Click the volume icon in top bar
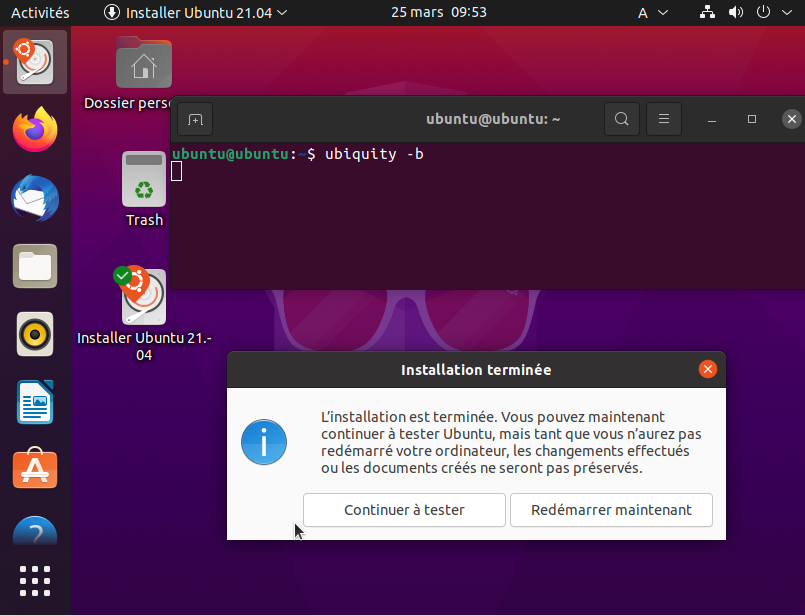Screen dimensions: 805x616 [x=736, y=12]
